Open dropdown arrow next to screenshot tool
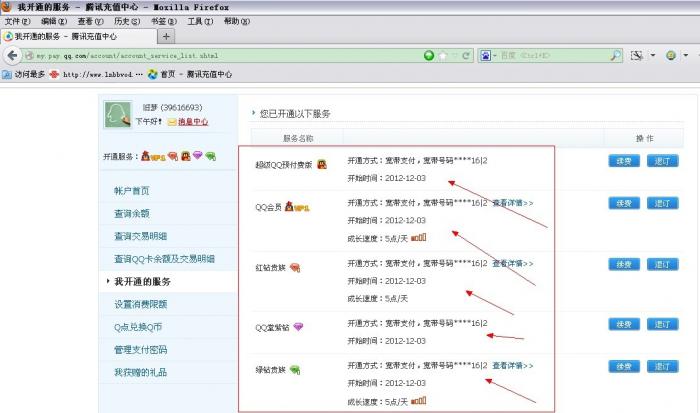This screenshot has height=413, width=700. [x=653, y=55]
